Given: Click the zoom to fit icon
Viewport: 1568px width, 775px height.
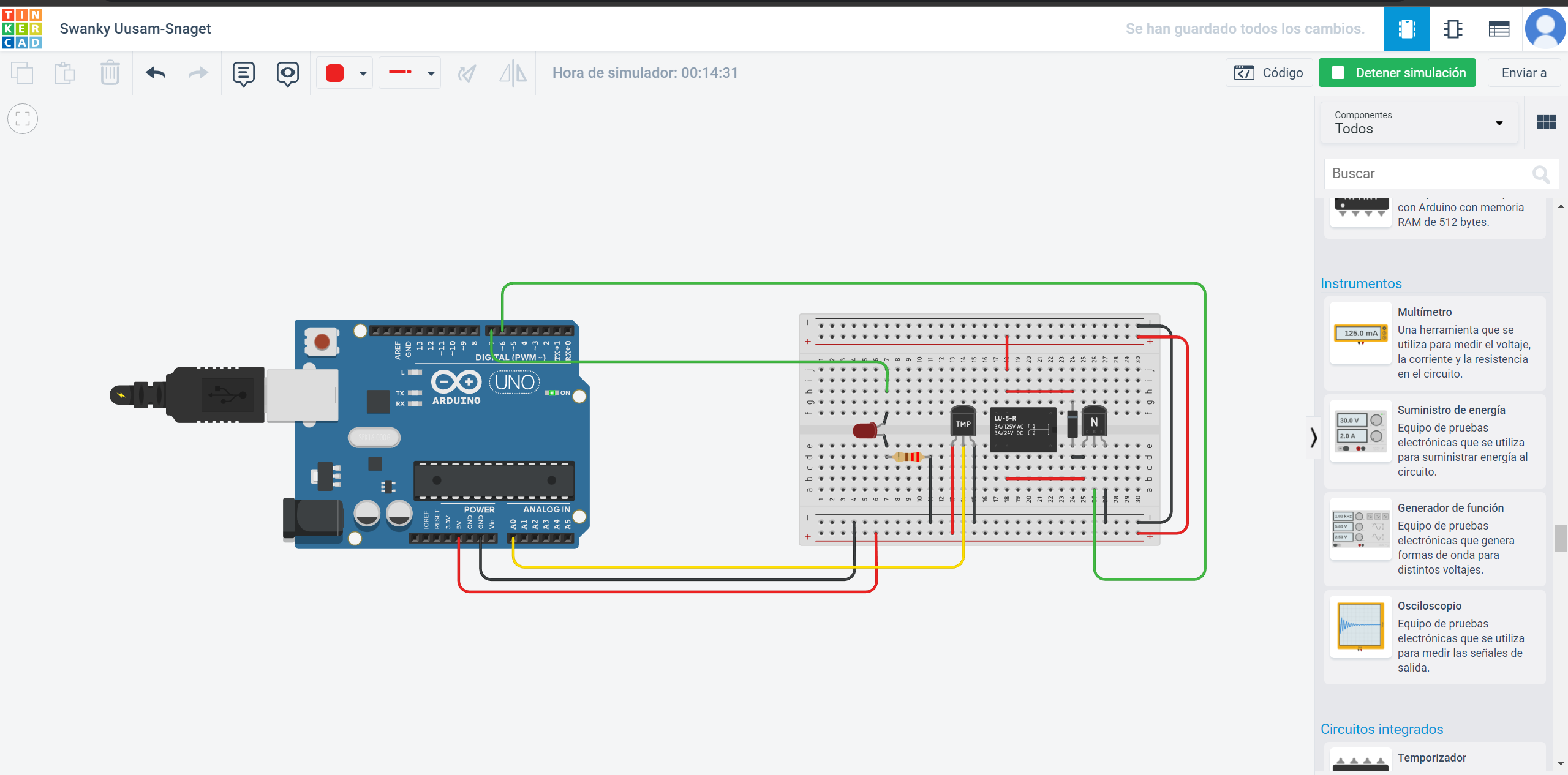Looking at the screenshot, I should [x=23, y=119].
